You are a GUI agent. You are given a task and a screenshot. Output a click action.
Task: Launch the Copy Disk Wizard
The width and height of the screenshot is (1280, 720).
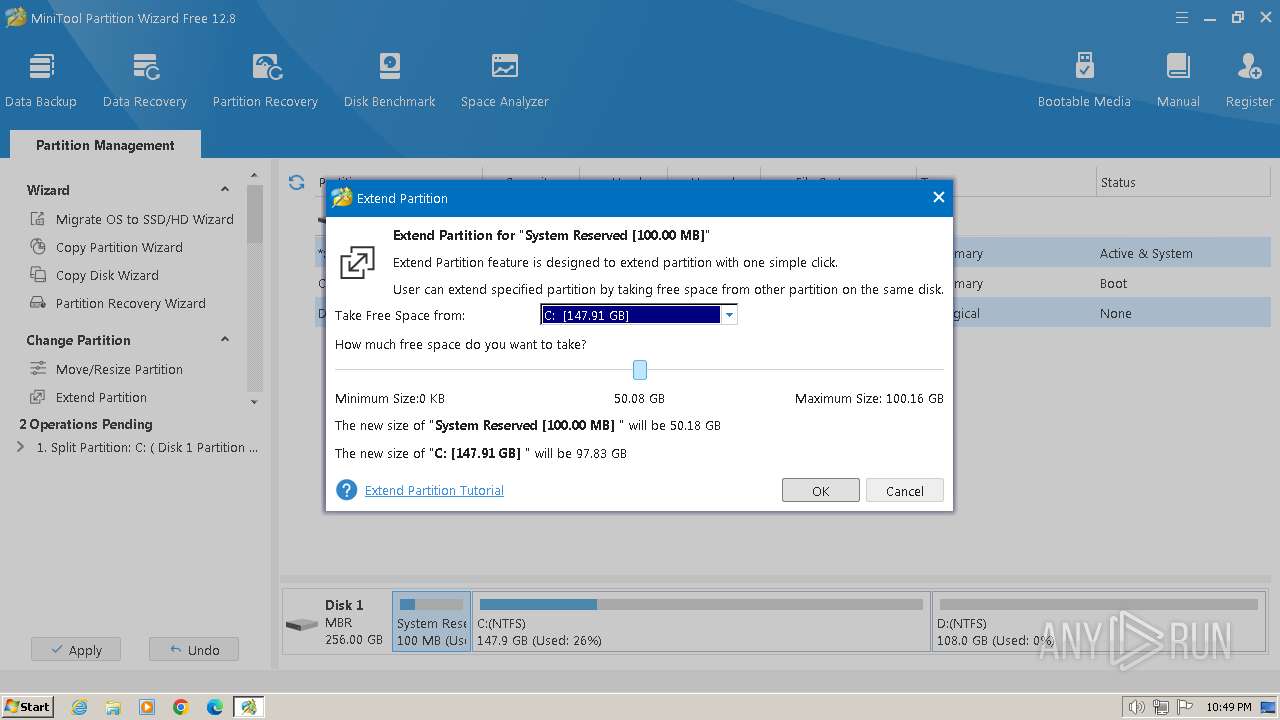95,275
